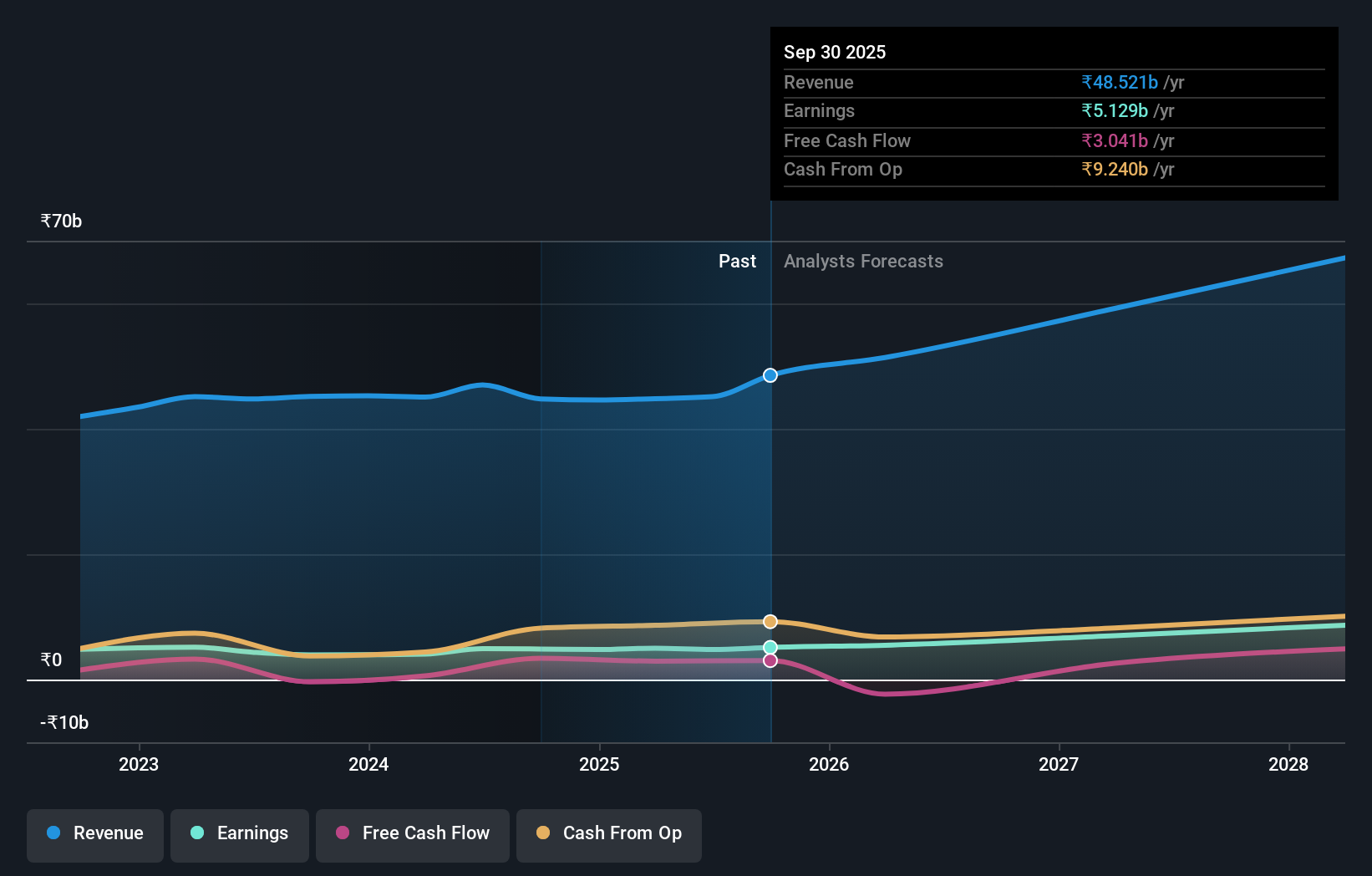1372x876 pixels.
Task: Click the orange Cash From Op chart marker
Action: [x=770, y=621]
